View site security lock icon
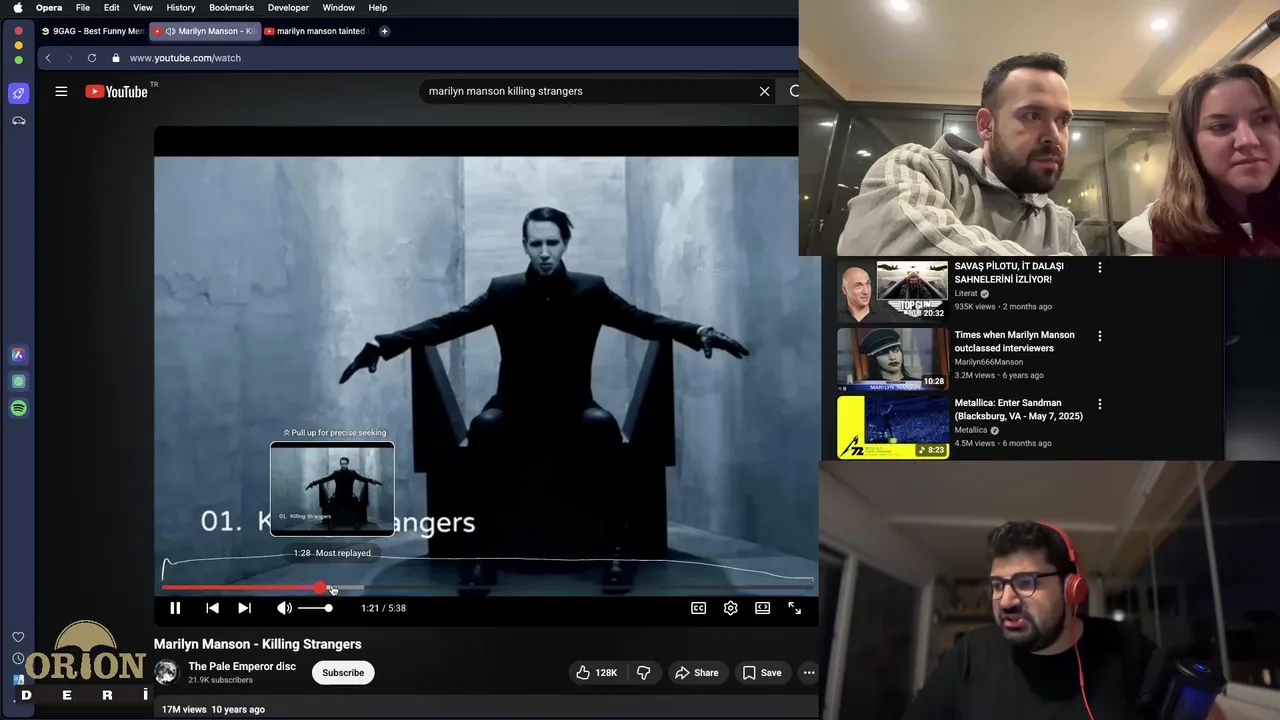Image resolution: width=1280 pixels, height=720 pixels. 116,58
